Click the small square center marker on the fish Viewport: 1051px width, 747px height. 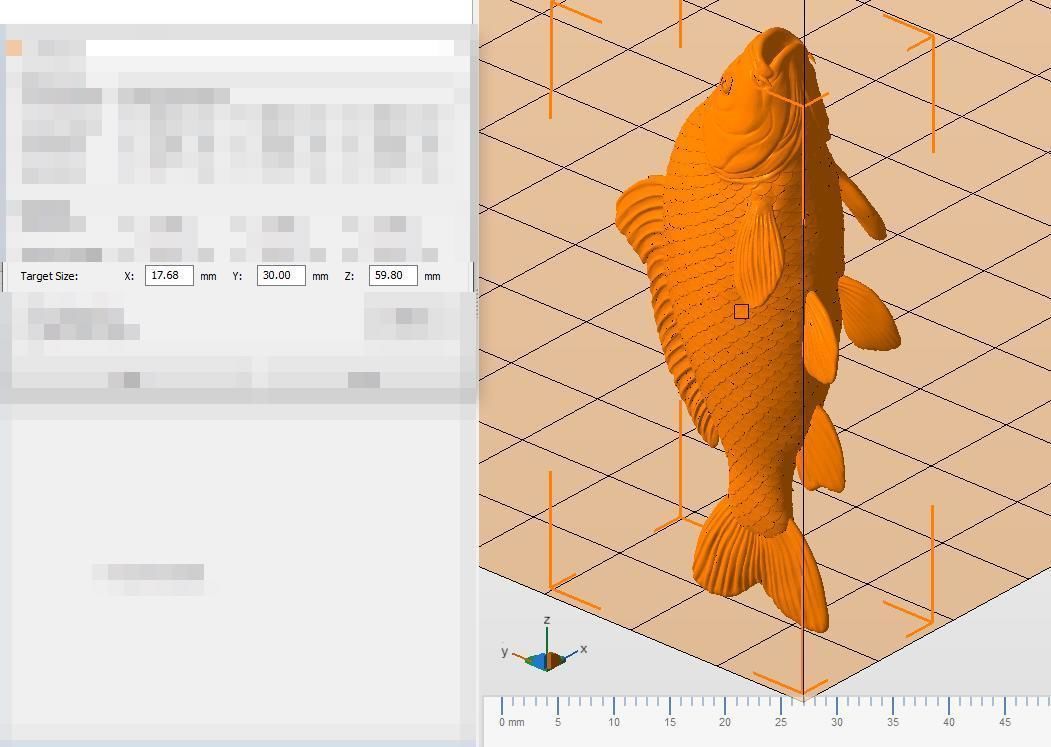click(x=741, y=312)
